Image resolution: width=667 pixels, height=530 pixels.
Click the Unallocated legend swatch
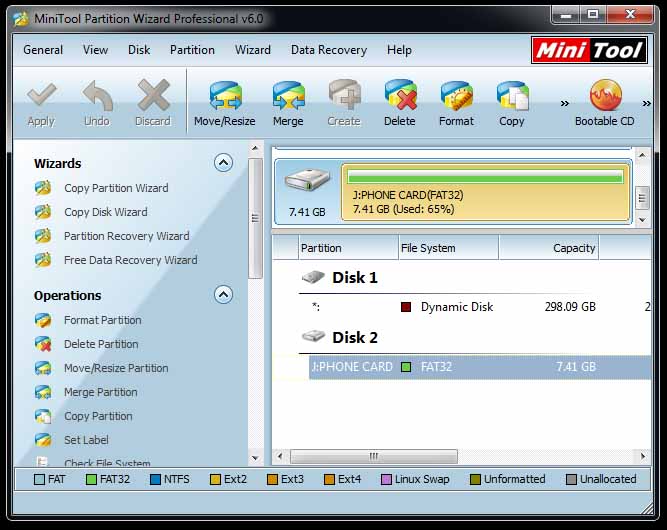[571, 479]
